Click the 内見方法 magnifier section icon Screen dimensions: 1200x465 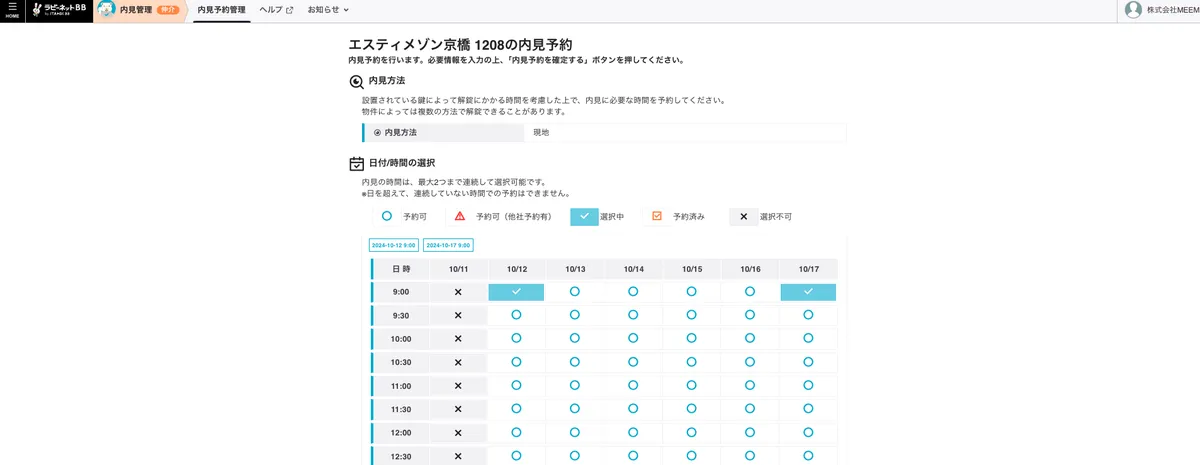click(356, 83)
